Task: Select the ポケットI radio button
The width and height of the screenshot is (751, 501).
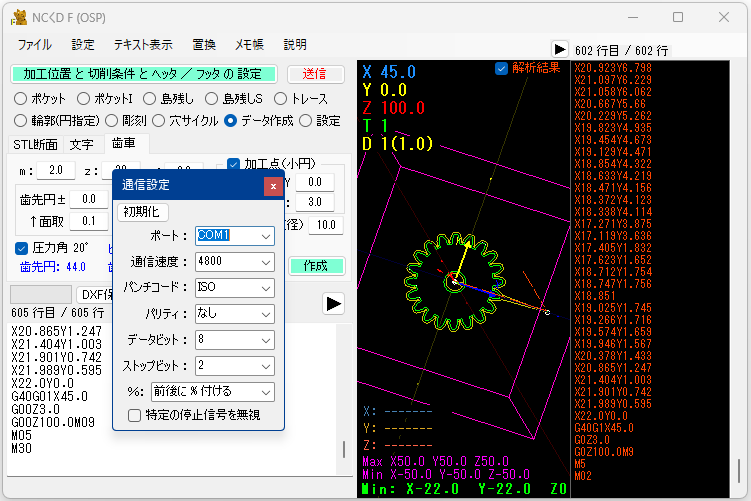Action: click(x=83, y=99)
